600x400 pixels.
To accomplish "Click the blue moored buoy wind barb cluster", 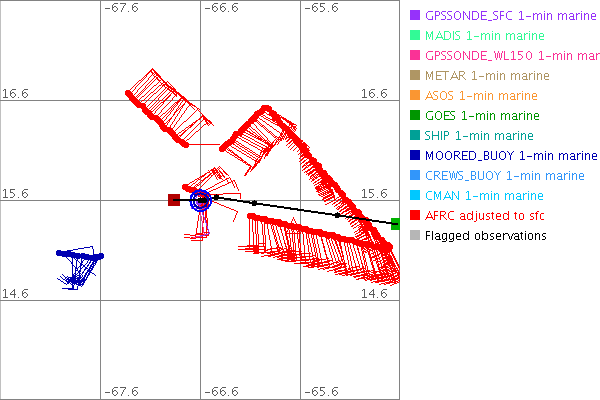I will coord(80,265).
